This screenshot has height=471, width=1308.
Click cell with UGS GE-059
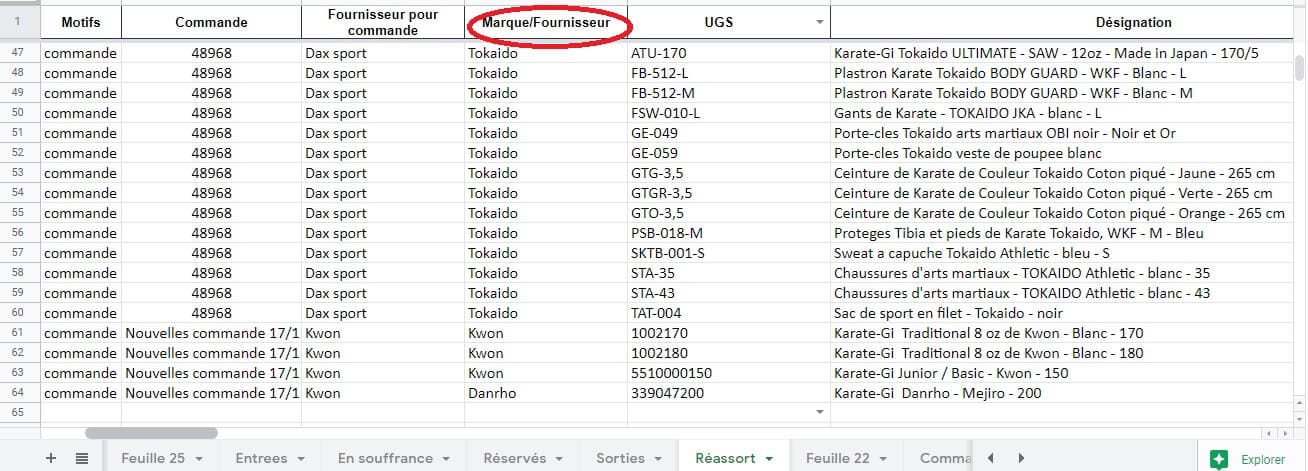pyautogui.click(x=729, y=153)
